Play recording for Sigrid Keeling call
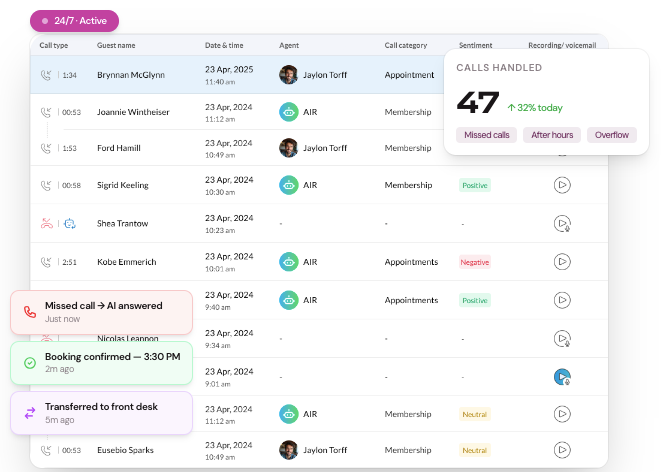 point(562,185)
